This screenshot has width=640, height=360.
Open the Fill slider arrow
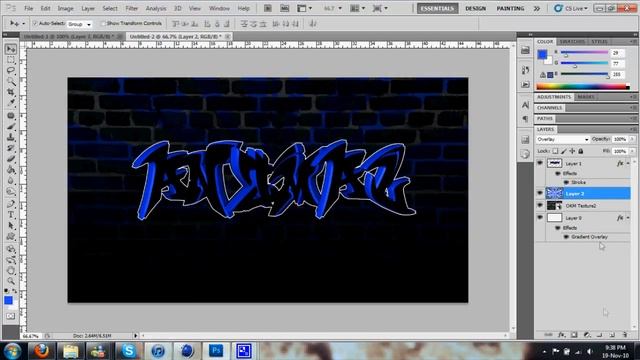tap(632, 151)
